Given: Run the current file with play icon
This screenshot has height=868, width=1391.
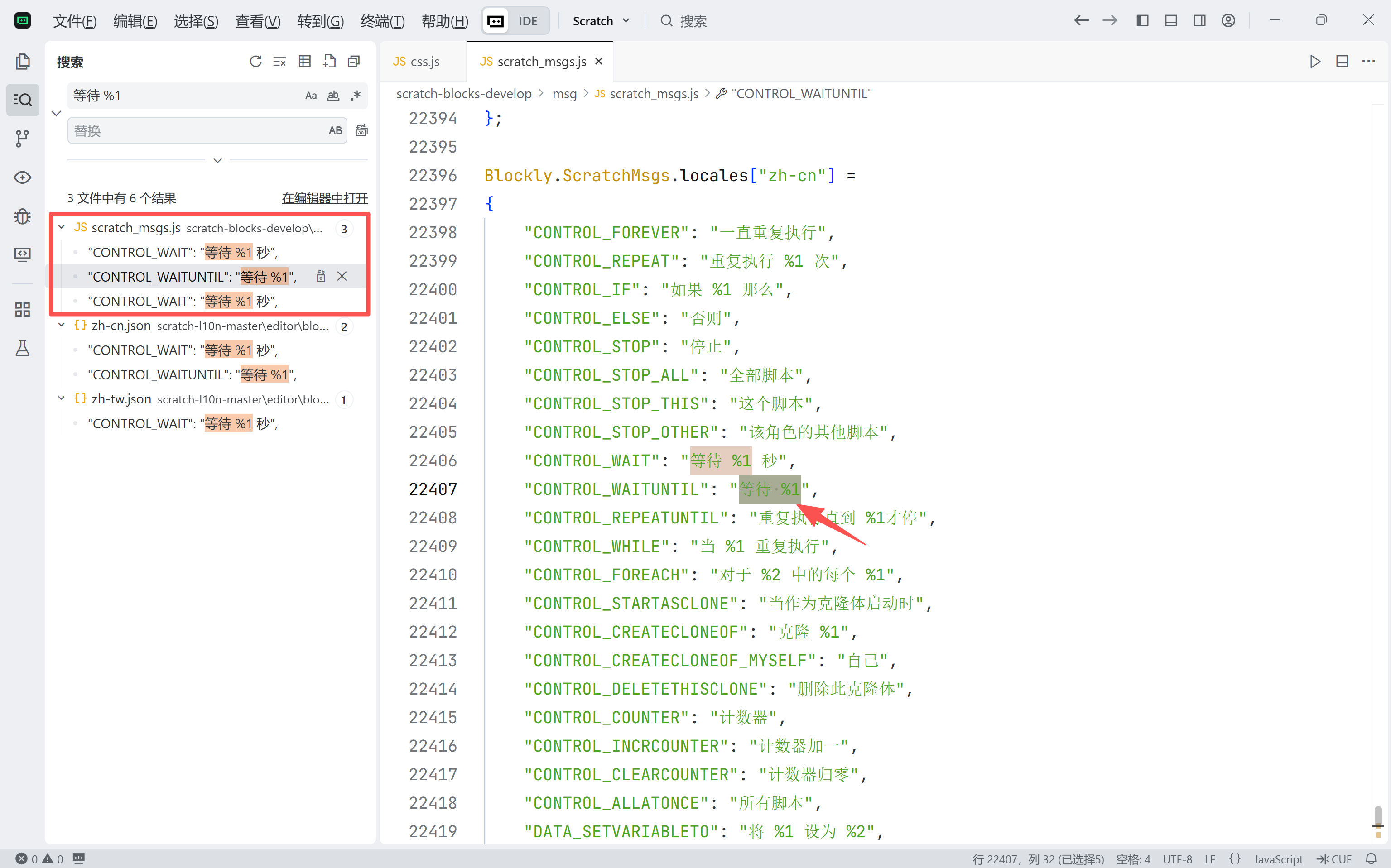Looking at the screenshot, I should [x=1314, y=62].
